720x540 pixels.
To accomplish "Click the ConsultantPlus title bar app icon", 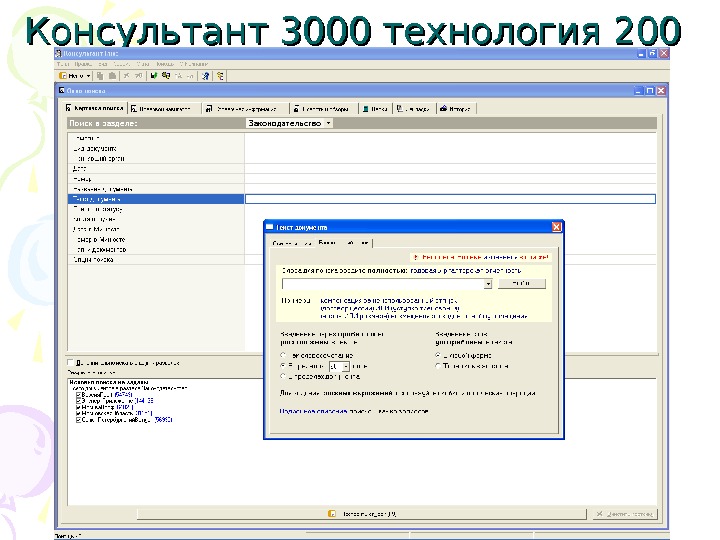I will pyautogui.click(x=58, y=54).
